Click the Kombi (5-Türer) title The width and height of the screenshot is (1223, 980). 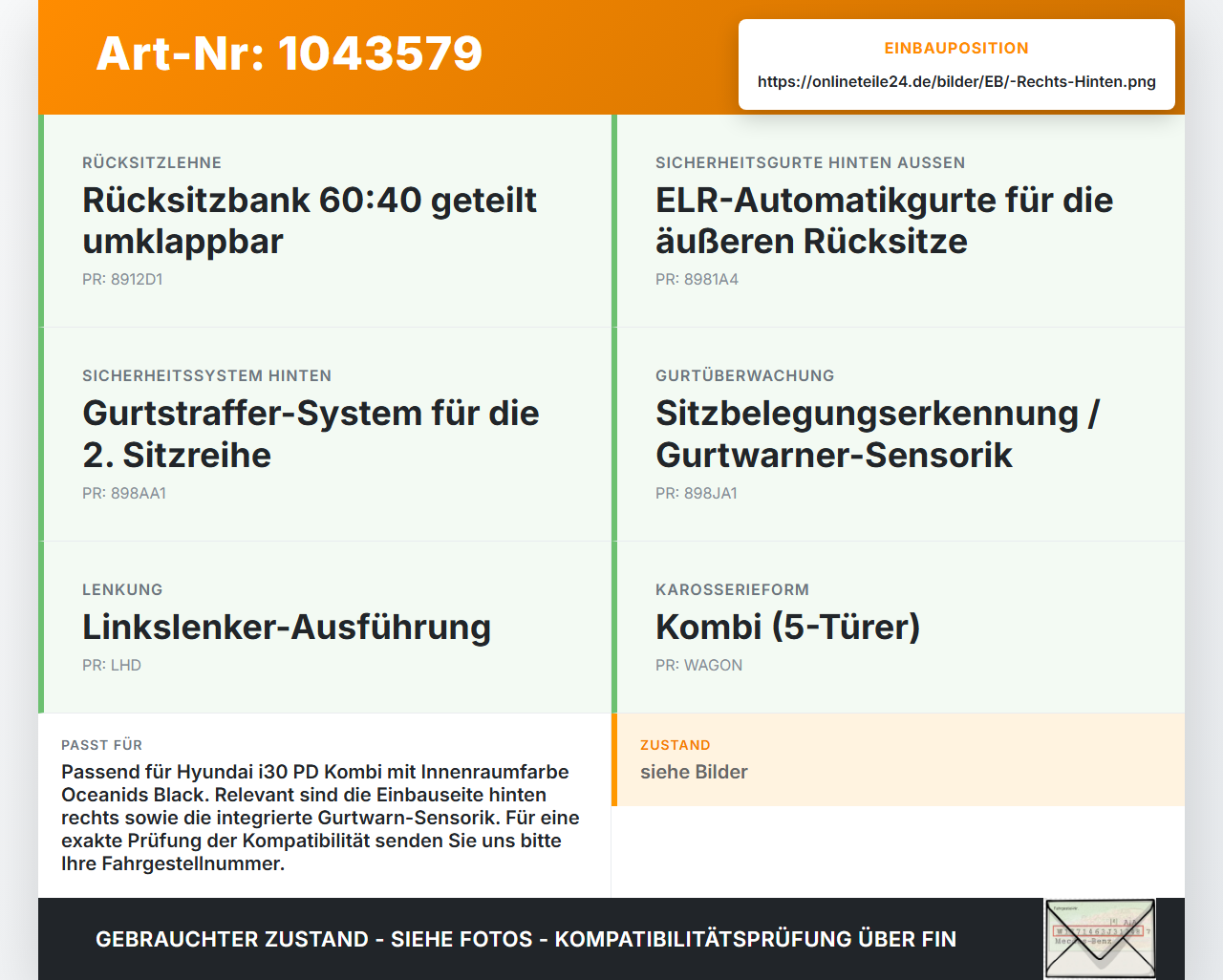[x=787, y=627]
